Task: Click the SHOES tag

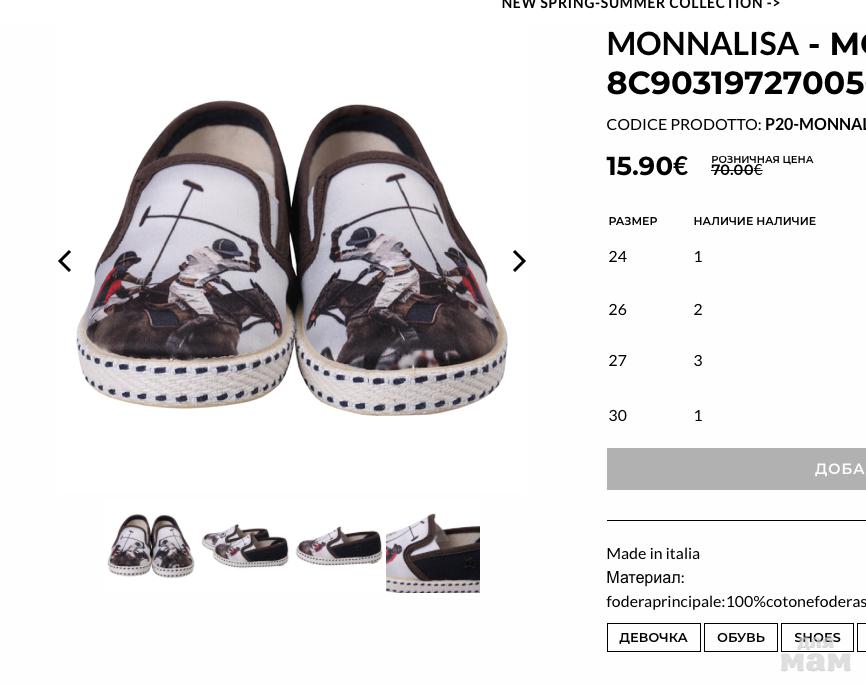Action: coord(817,638)
